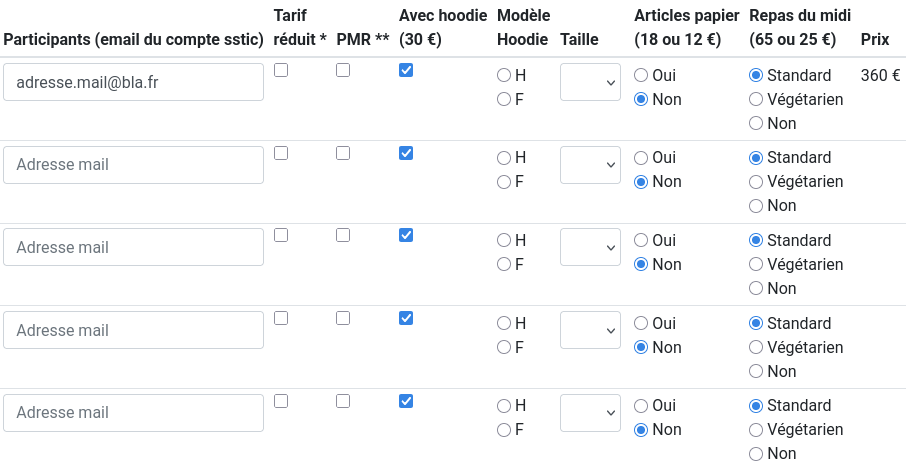Select Oui for Articles papier, first row

pyautogui.click(x=641, y=75)
